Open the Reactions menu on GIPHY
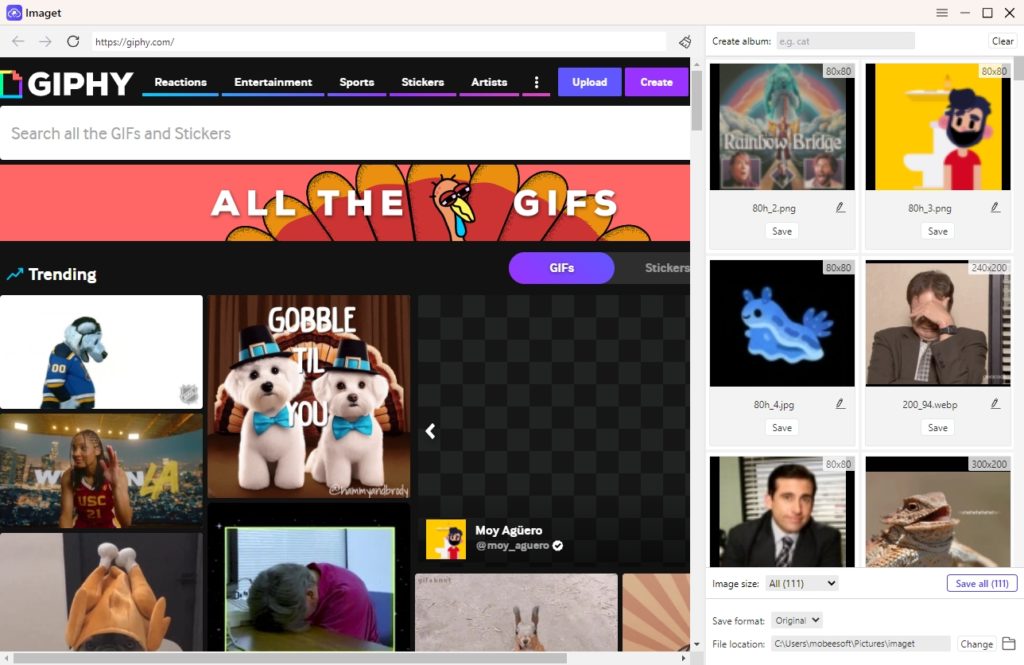 point(180,82)
